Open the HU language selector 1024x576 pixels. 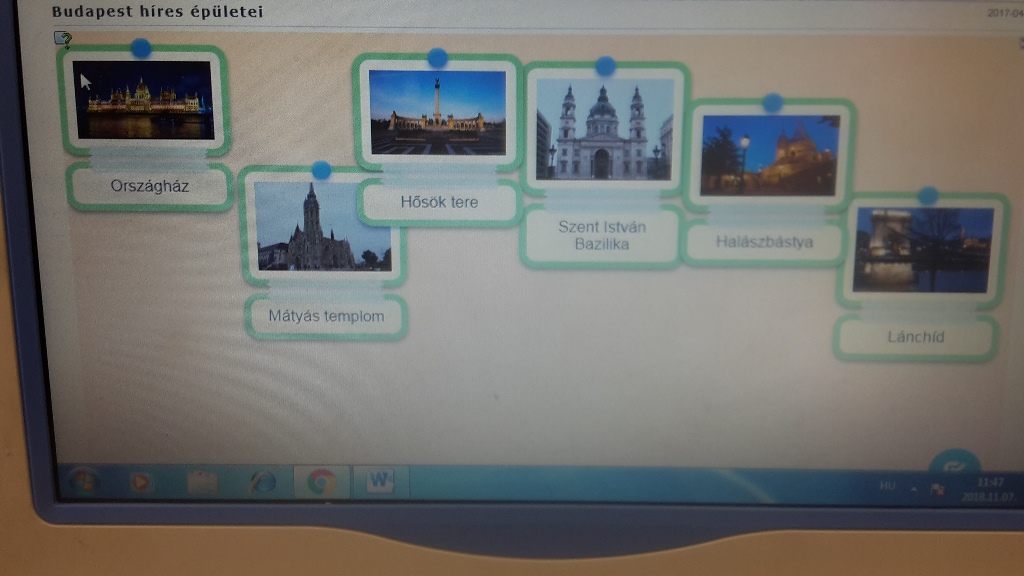click(x=888, y=487)
